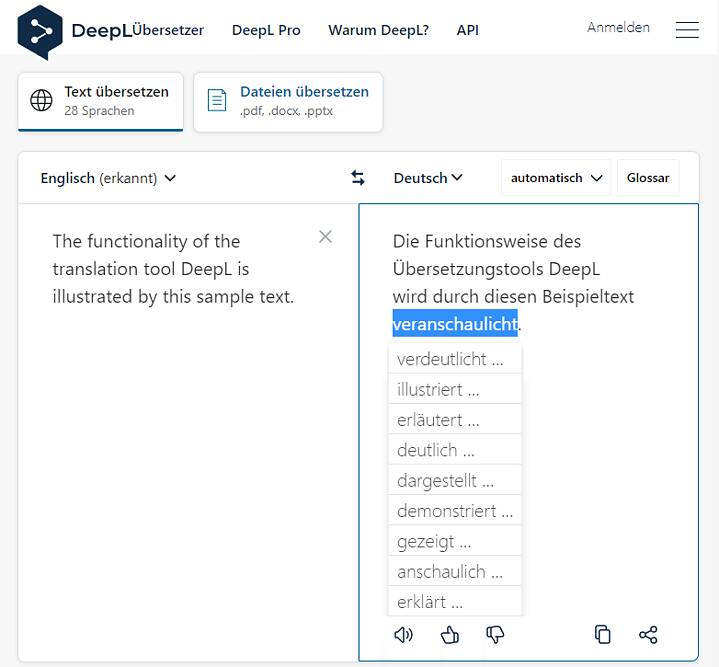
Task: Rate translation with thumbs down
Action: coord(495,635)
